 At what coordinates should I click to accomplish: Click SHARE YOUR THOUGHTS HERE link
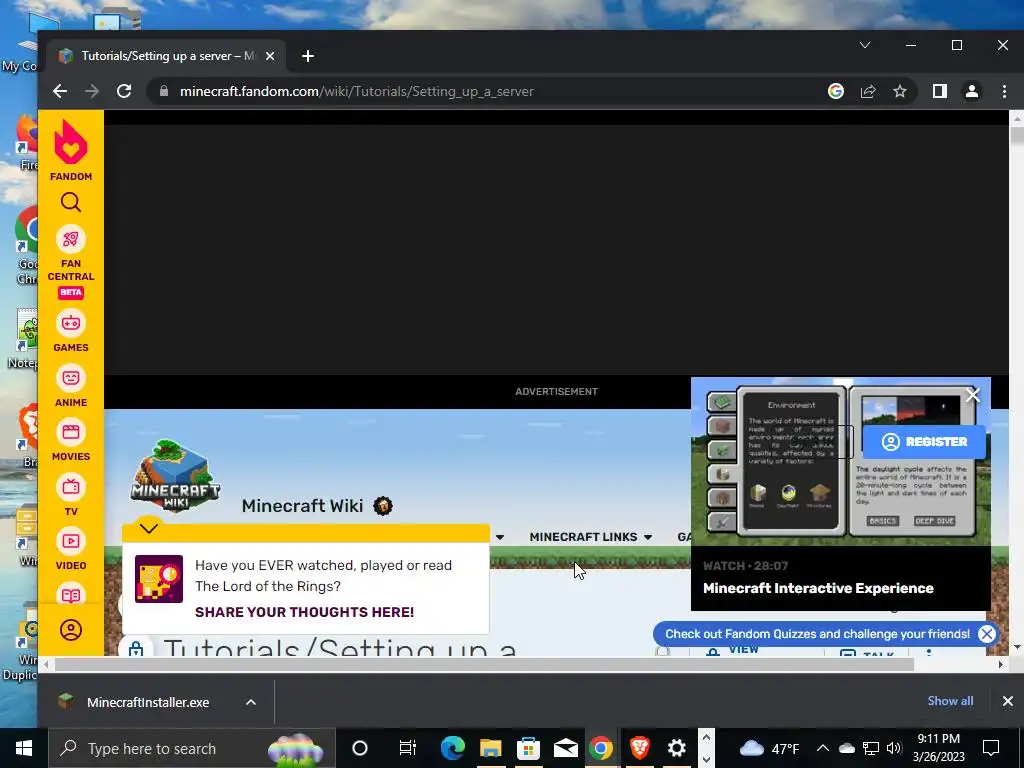tap(304, 612)
